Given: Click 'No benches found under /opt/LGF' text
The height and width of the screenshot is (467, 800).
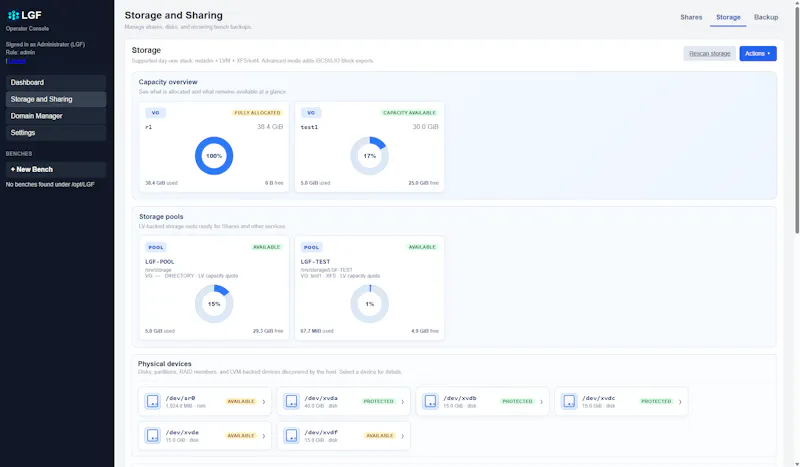Looking at the screenshot, I should click(50, 184).
